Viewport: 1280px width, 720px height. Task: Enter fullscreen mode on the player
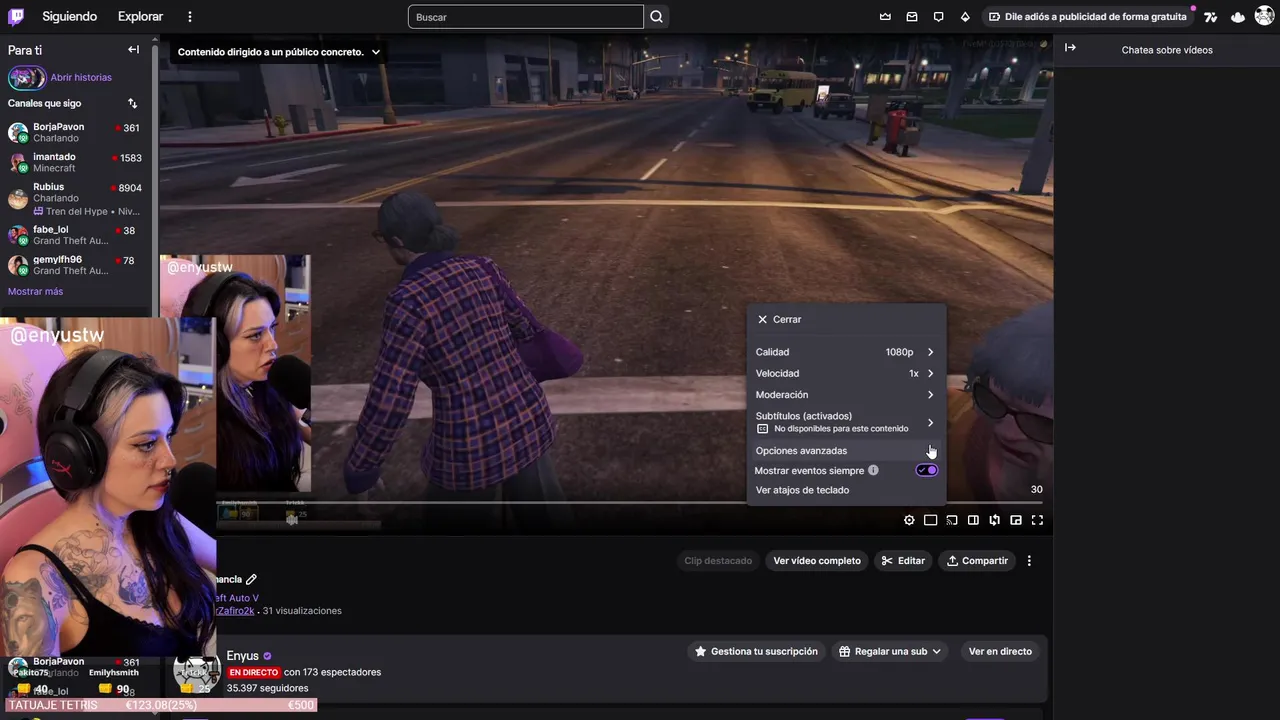click(x=1037, y=520)
